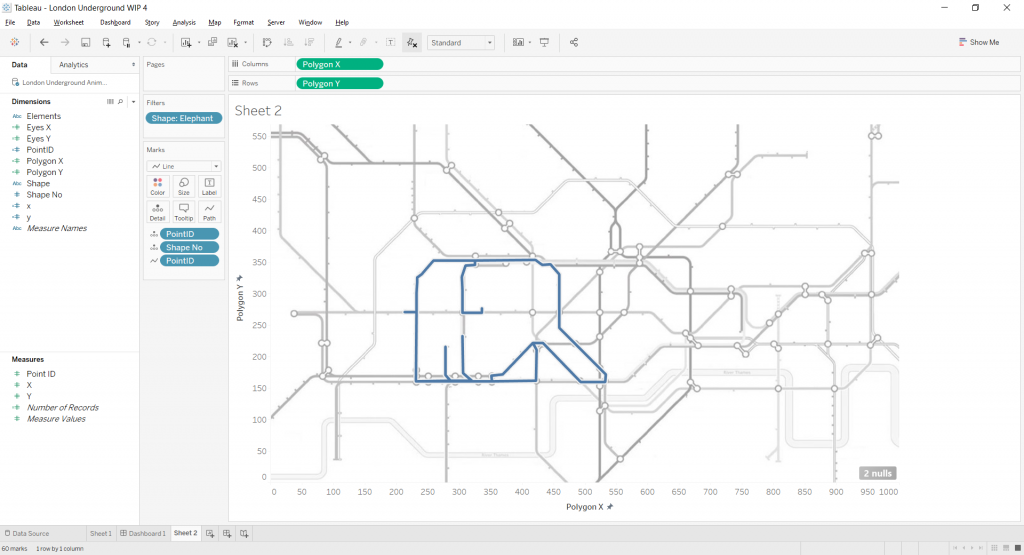Click the Polygon X pill on Columns
1024x555 pixels.
point(340,64)
